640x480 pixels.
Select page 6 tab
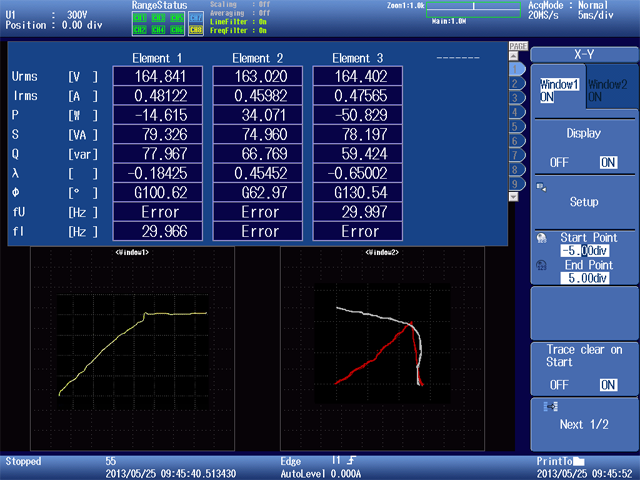point(517,141)
